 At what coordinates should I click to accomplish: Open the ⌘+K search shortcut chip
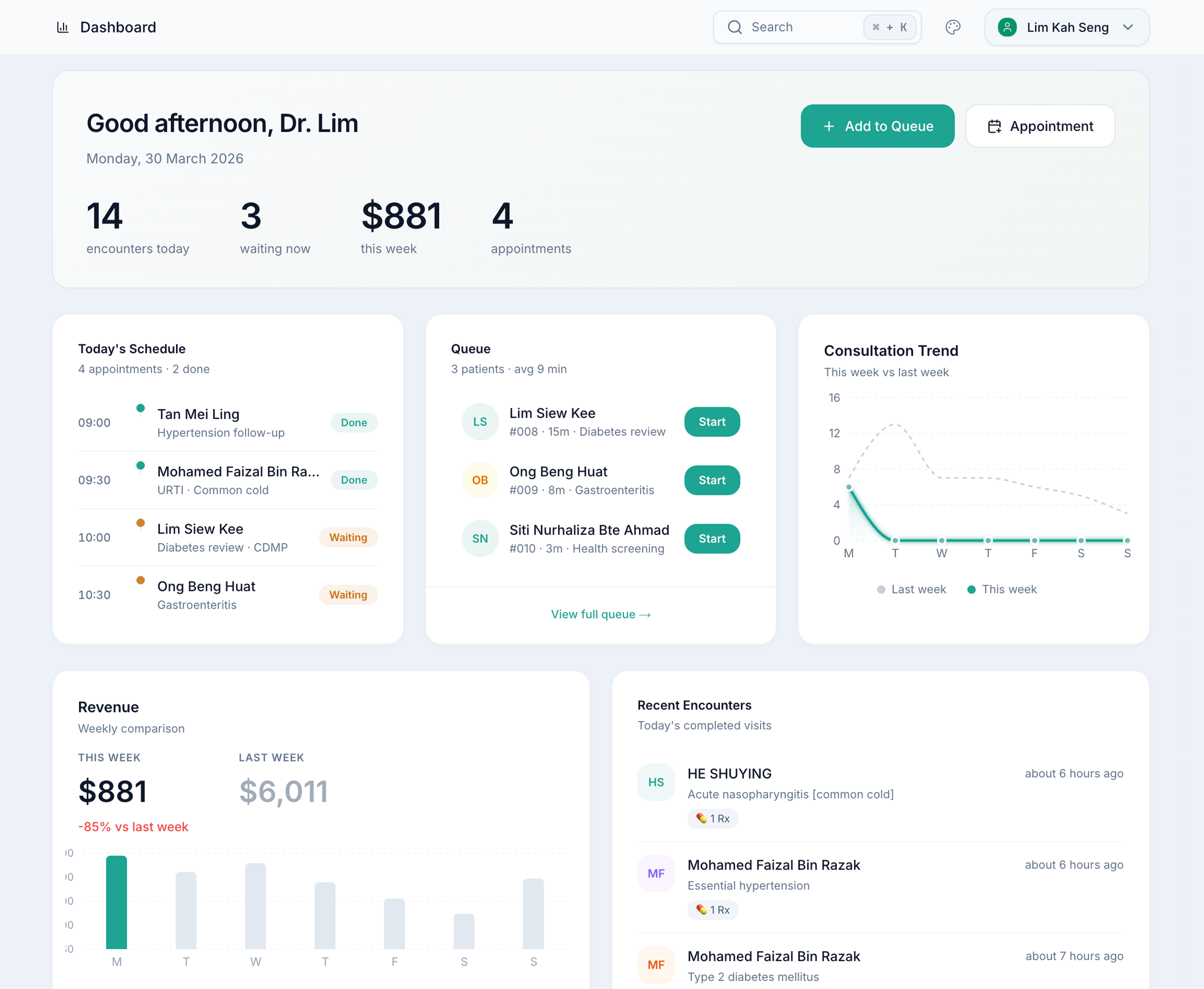[x=889, y=27]
